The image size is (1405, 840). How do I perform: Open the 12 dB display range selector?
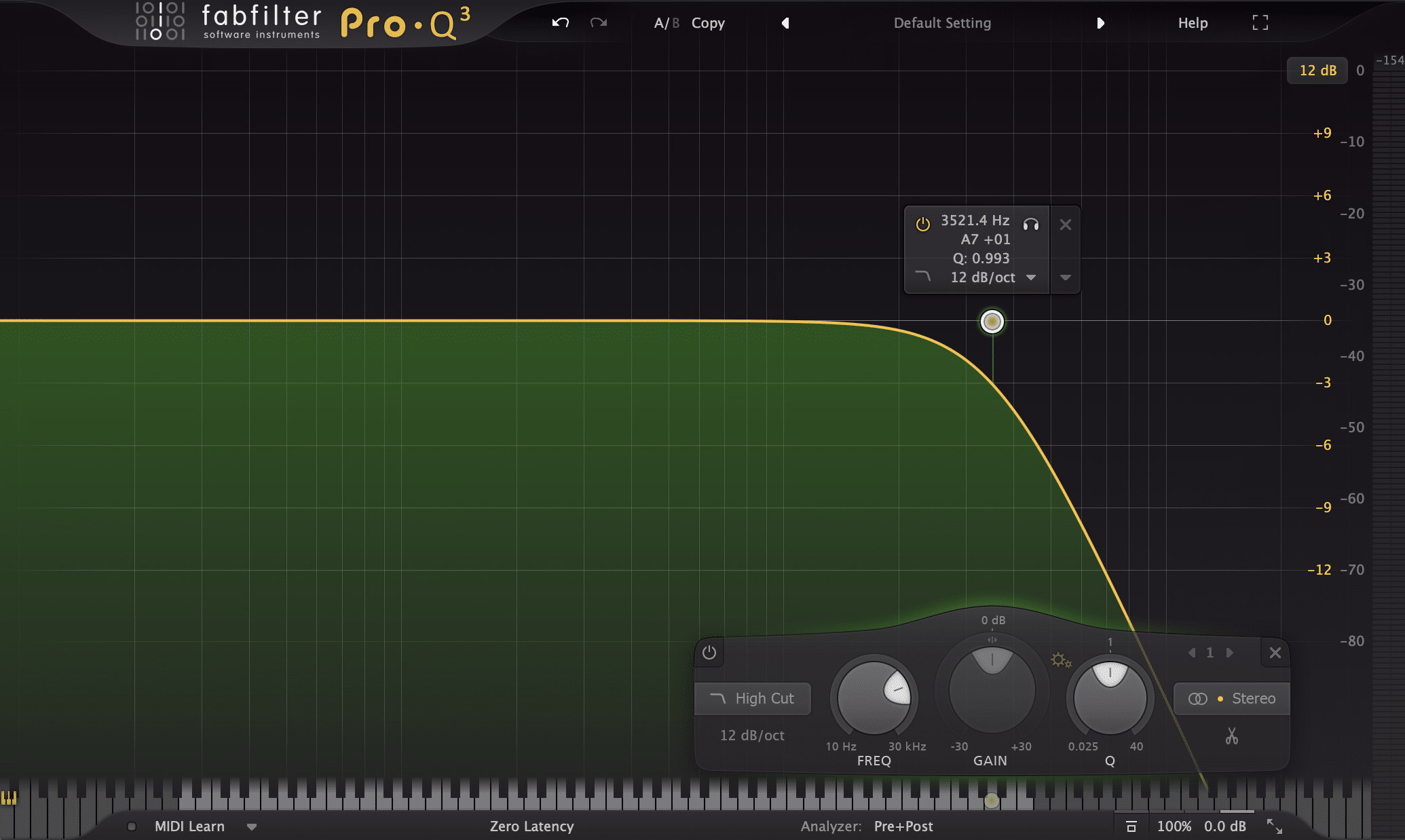1317,71
